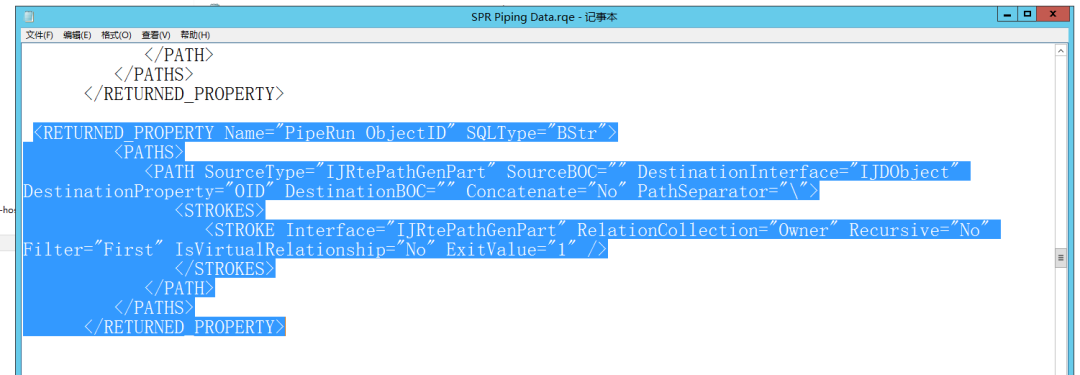Click Recursive="No" attribute
Image resolution: width=1080 pixels, height=375 pixels.
(x=920, y=231)
